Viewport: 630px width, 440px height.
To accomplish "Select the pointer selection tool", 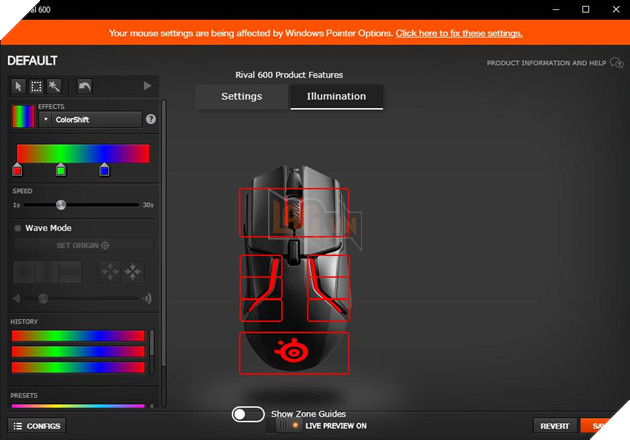I will tap(18, 86).
